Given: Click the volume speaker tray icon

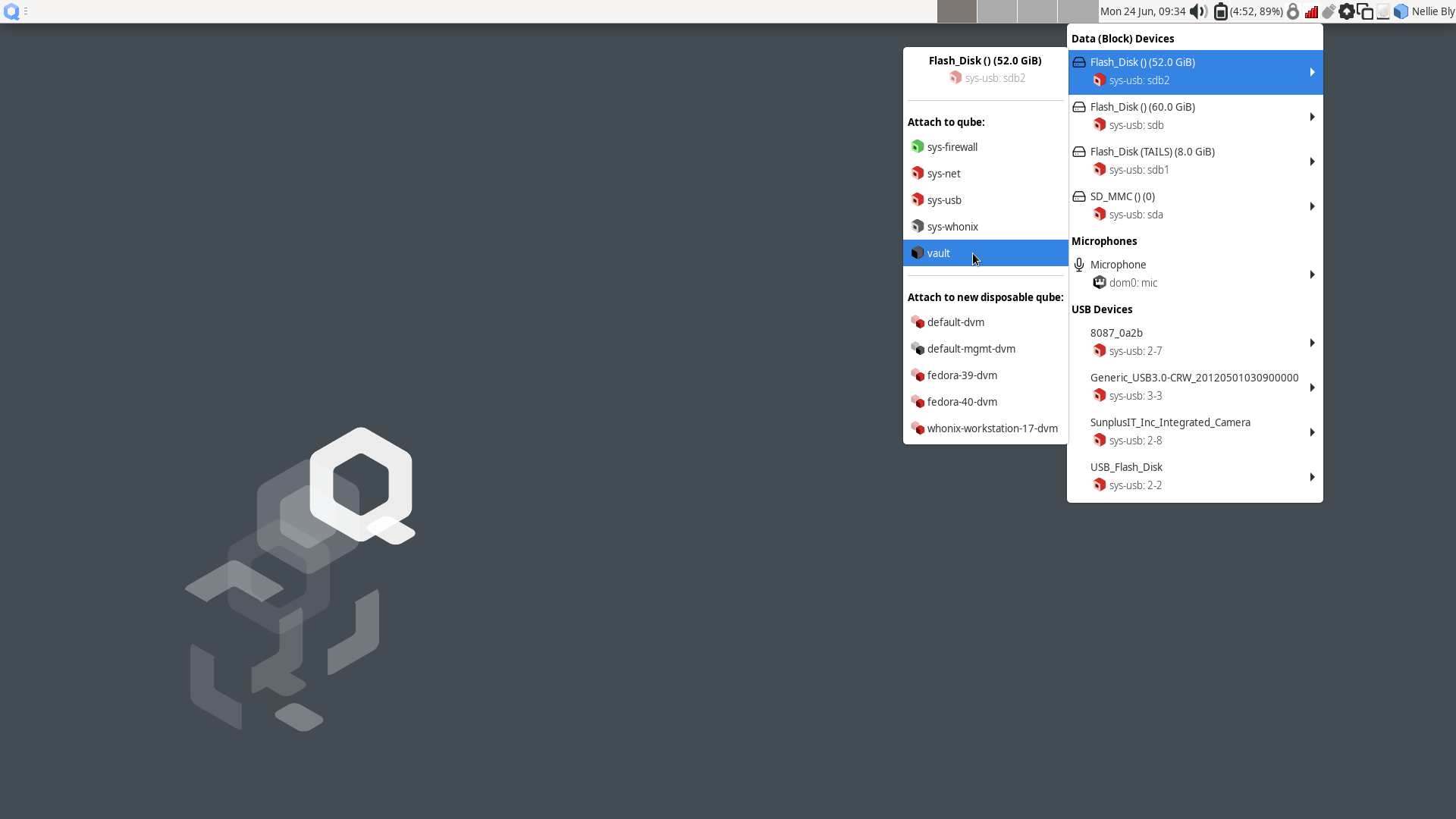Looking at the screenshot, I should tap(1197, 11).
